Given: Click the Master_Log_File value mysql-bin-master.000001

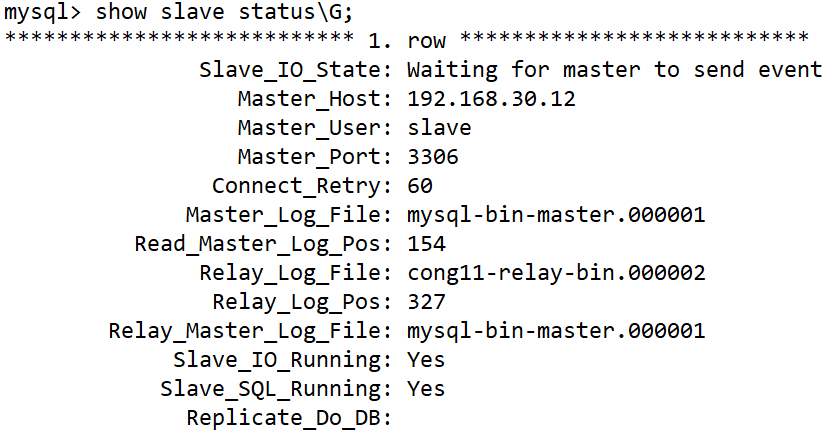Looking at the screenshot, I should click(556, 215).
